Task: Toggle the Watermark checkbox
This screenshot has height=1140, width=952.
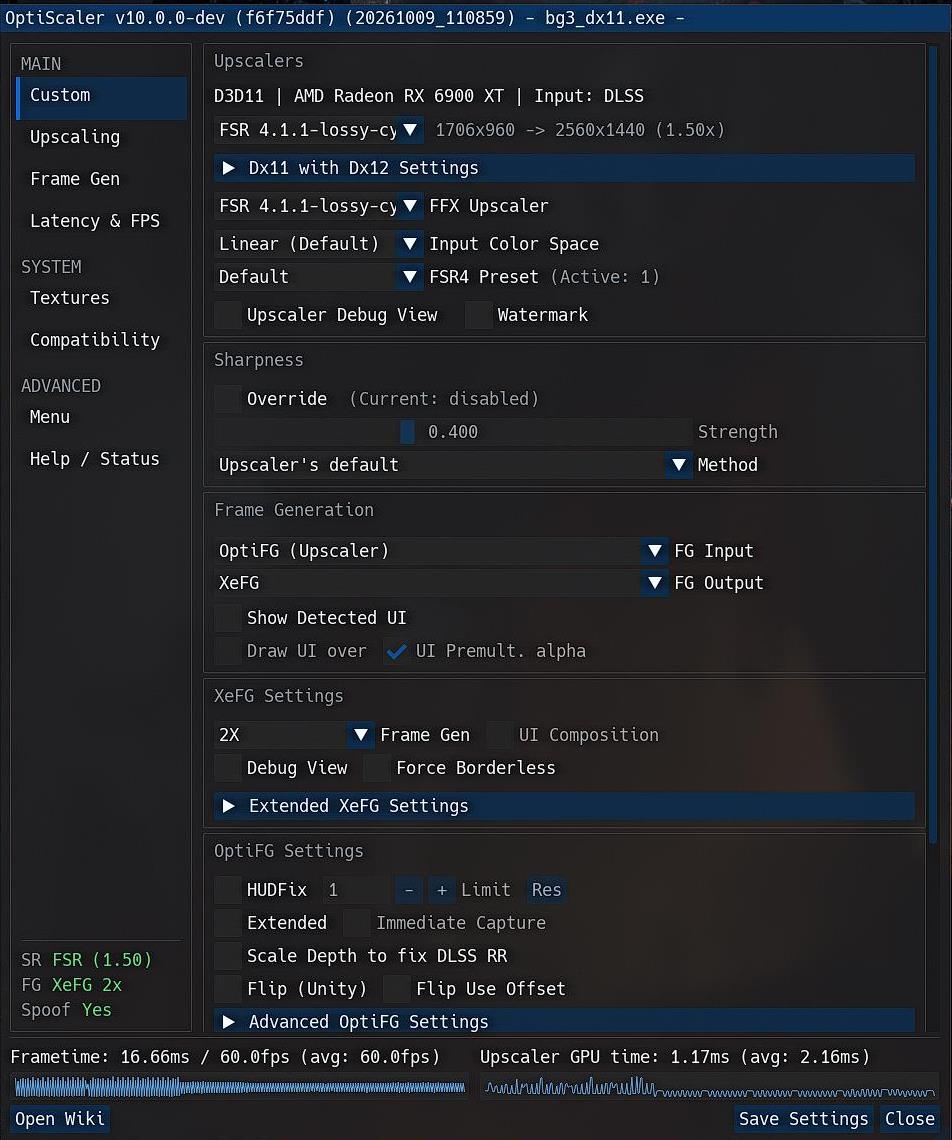Action: pos(479,315)
